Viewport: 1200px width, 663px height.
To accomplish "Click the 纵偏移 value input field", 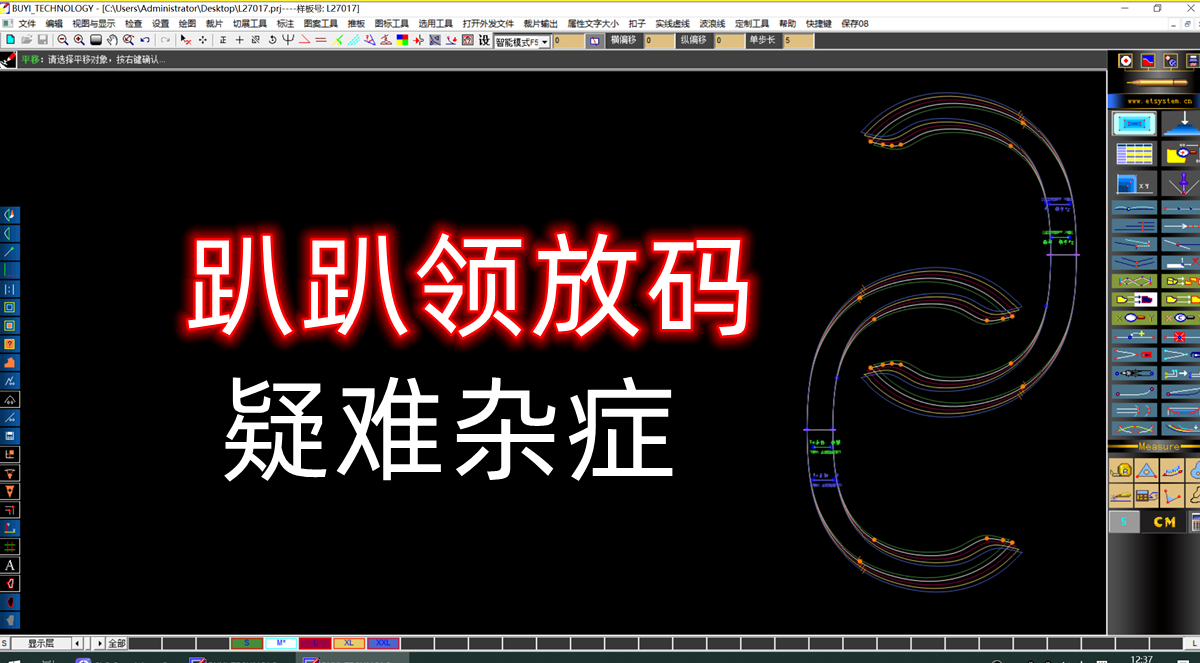I will [x=730, y=41].
